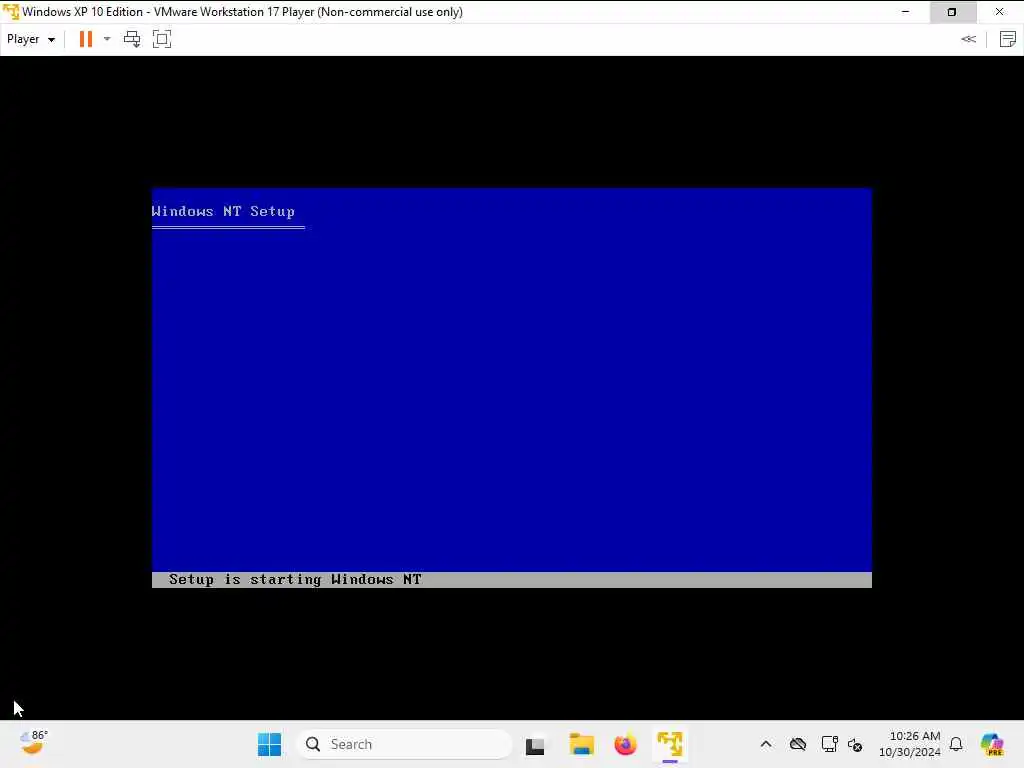Open the VMware message log icon

pyautogui.click(x=1008, y=39)
